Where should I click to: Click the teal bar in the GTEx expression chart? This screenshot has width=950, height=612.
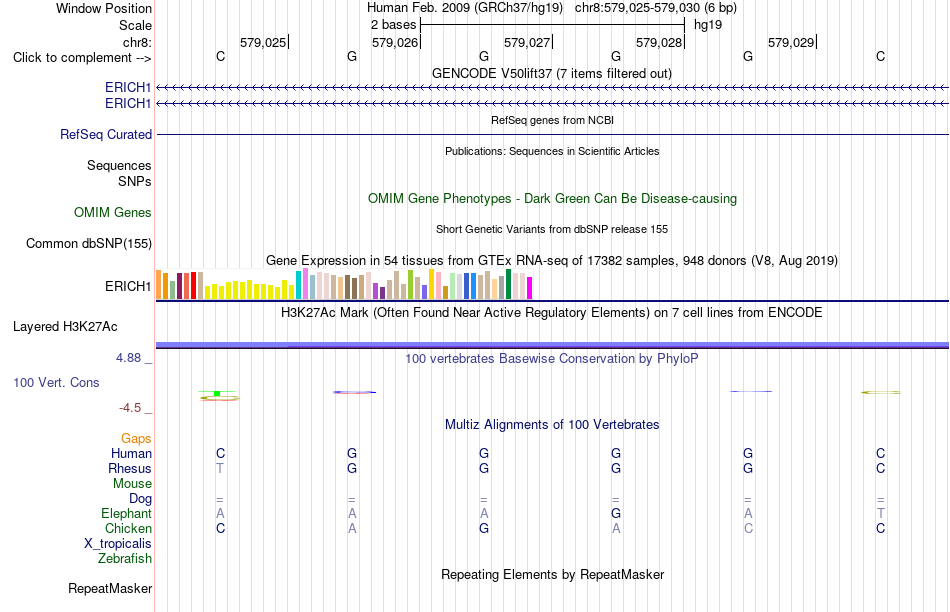coord(298,285)
